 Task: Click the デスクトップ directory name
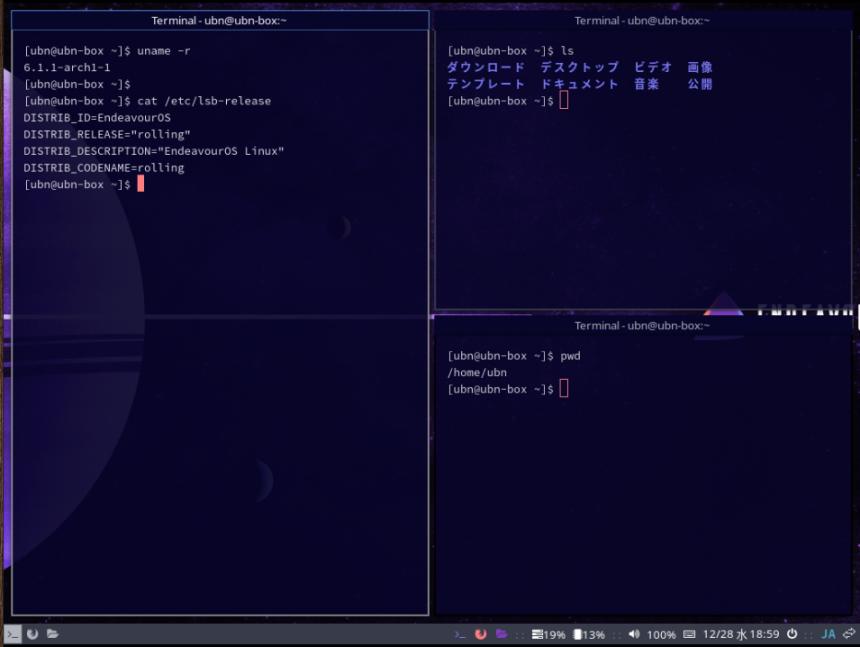[x=580, y=67]
